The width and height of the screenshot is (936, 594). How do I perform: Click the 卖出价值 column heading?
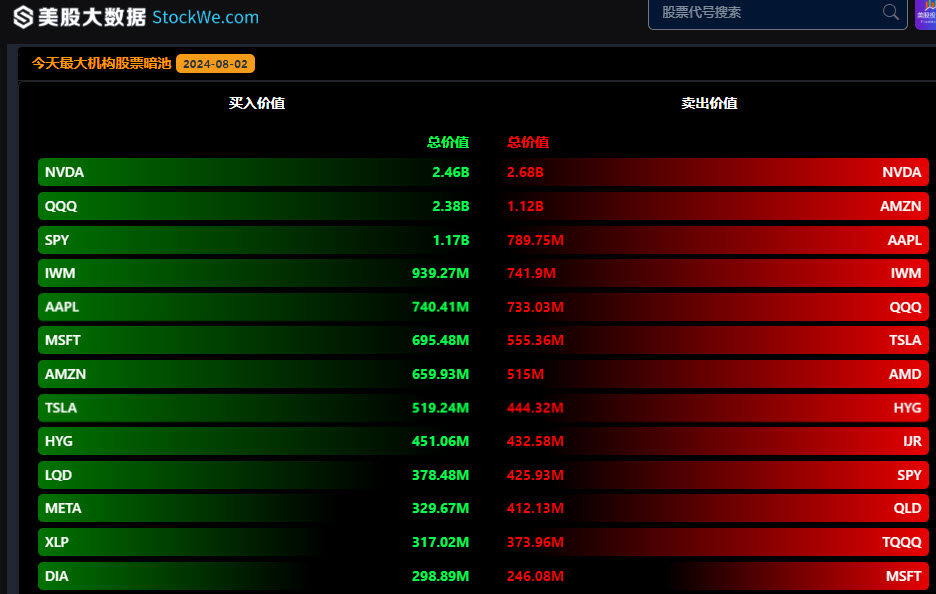(x=709, y=103)
